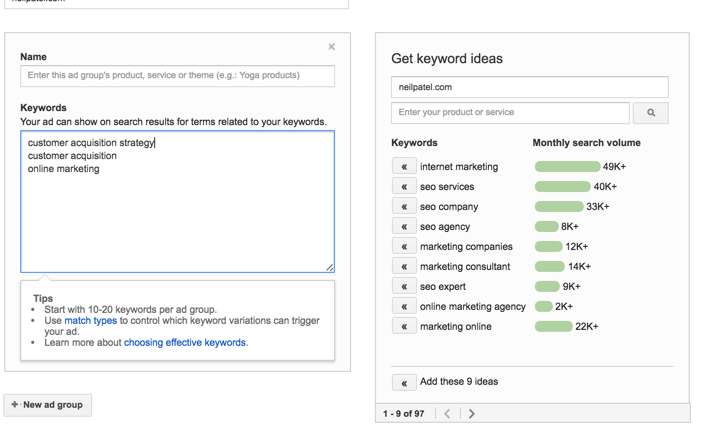Viewport: 705px width, 426px height.
Task: Click the search magnifier icon button
Action: (650, 113)
